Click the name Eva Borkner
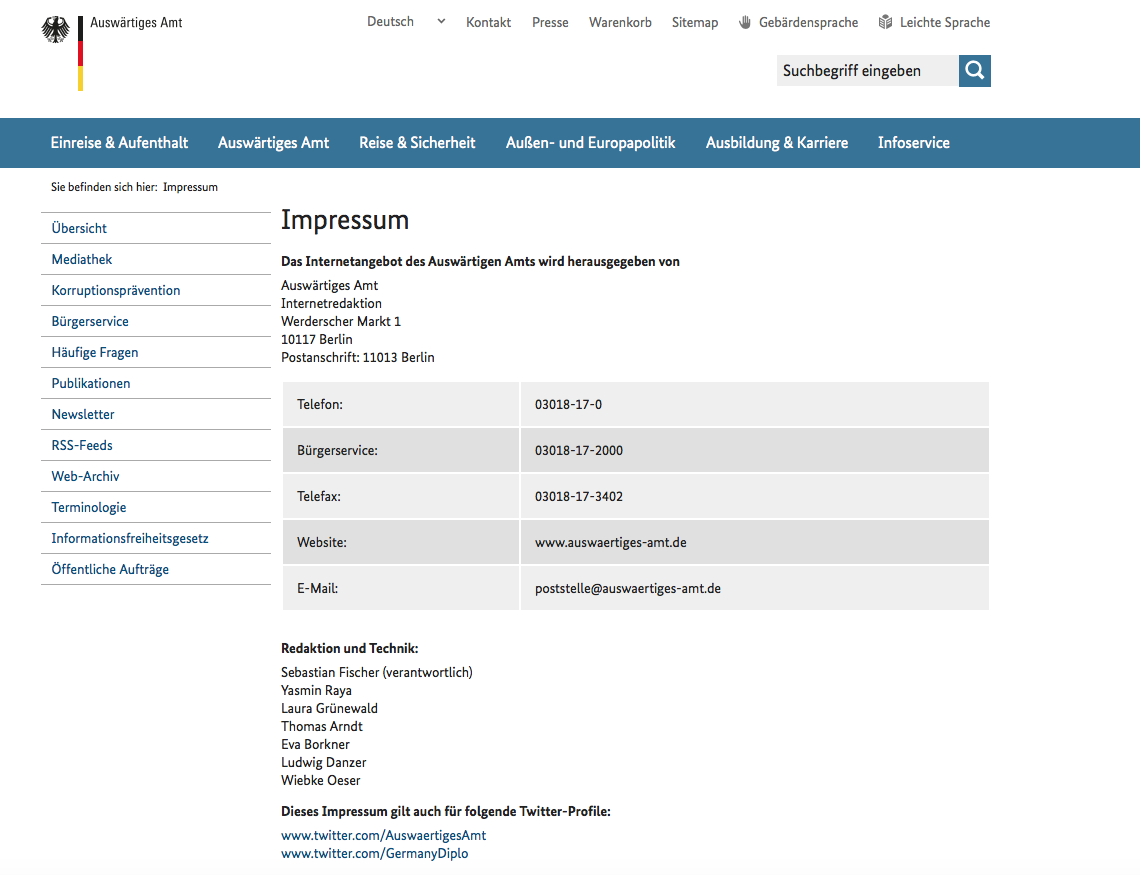This screenshot has width=1140, height=875. [316, 745]
